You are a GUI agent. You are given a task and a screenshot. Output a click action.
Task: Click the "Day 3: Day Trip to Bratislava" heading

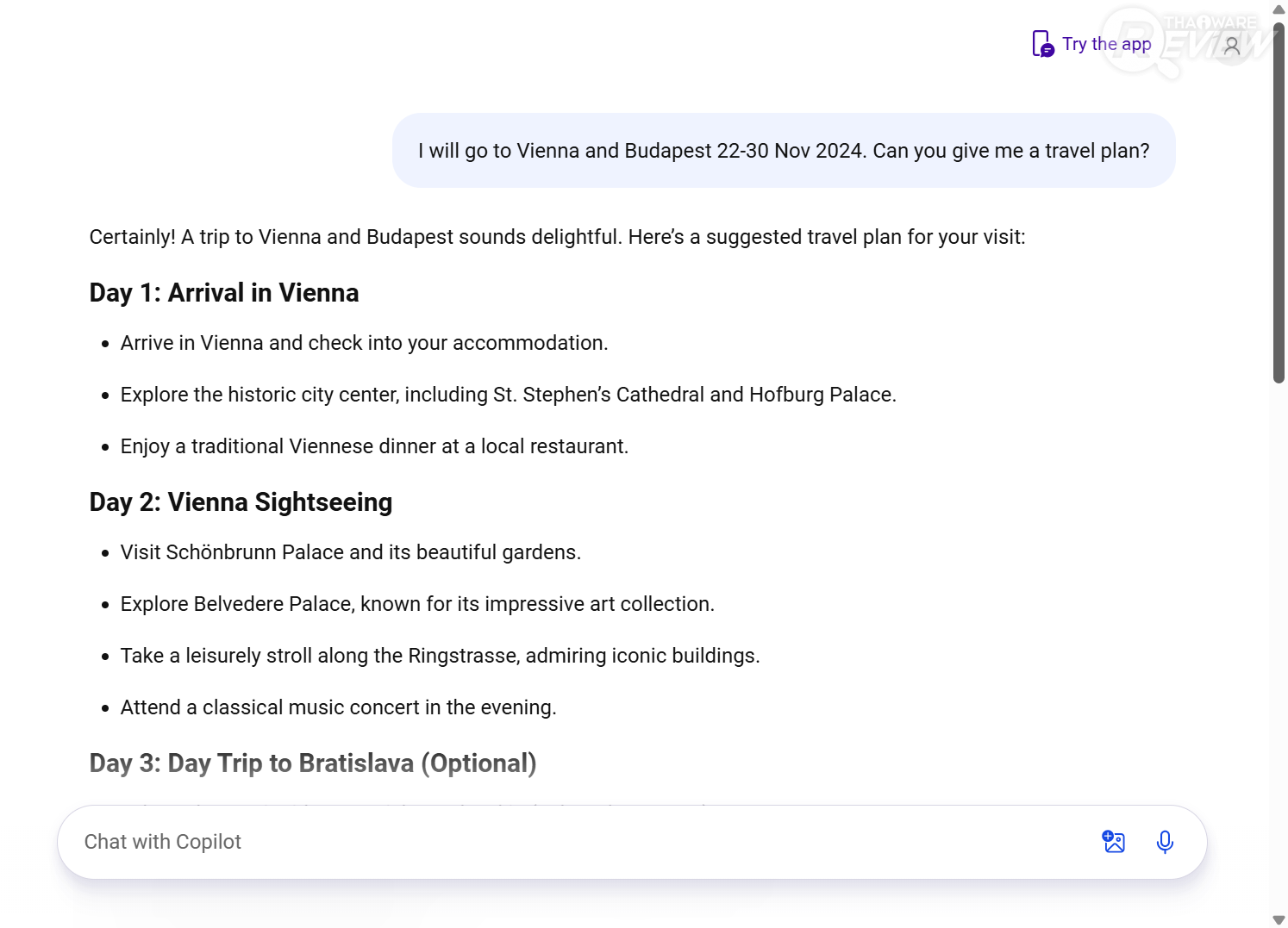pyautogui.click(x=313, y=763)
